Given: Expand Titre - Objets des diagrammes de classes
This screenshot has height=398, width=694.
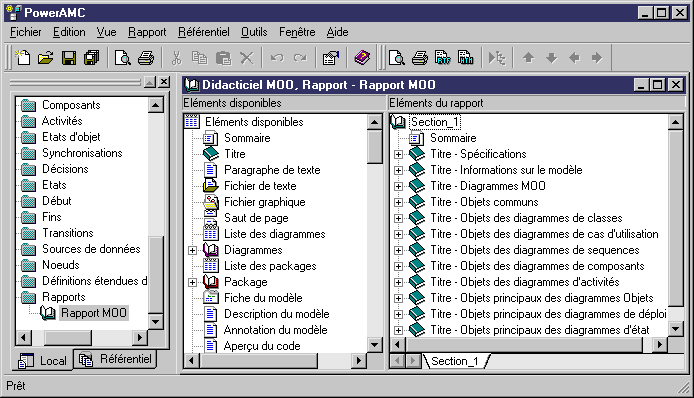Looking at the screenshot, I should coord(398,218).
